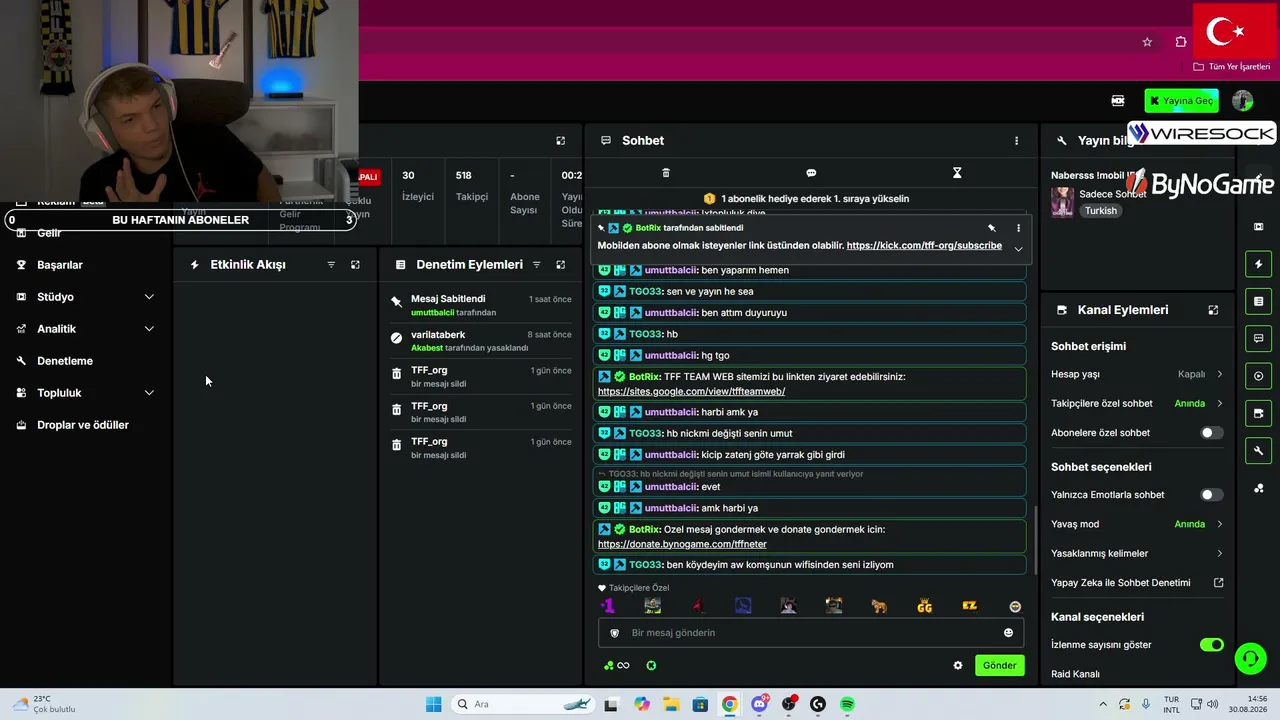The width and height of the screenshot is (1280, 720).
Task: Pick the EZ emote
Action: tap(970, 606)
